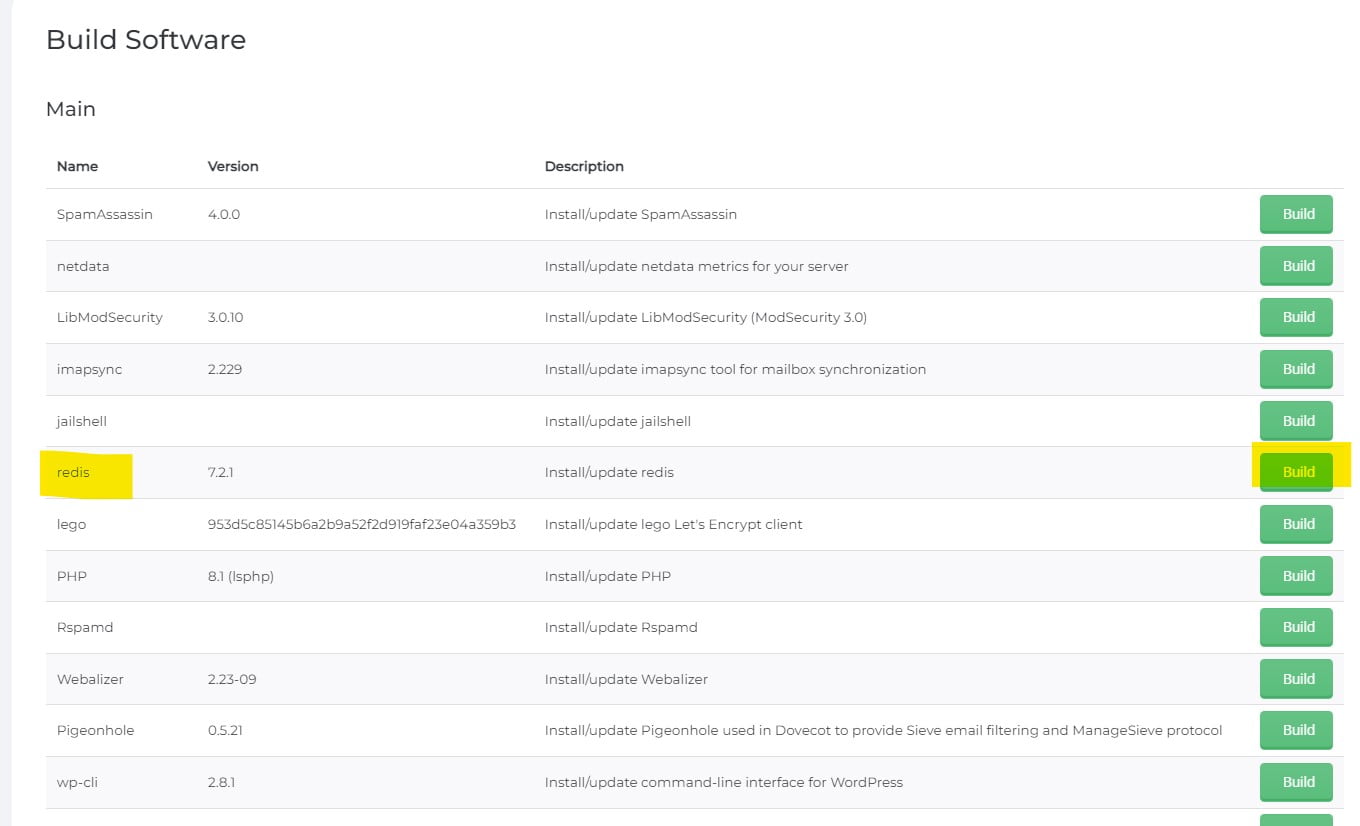Start the imapsync Build

(1296, 369)
